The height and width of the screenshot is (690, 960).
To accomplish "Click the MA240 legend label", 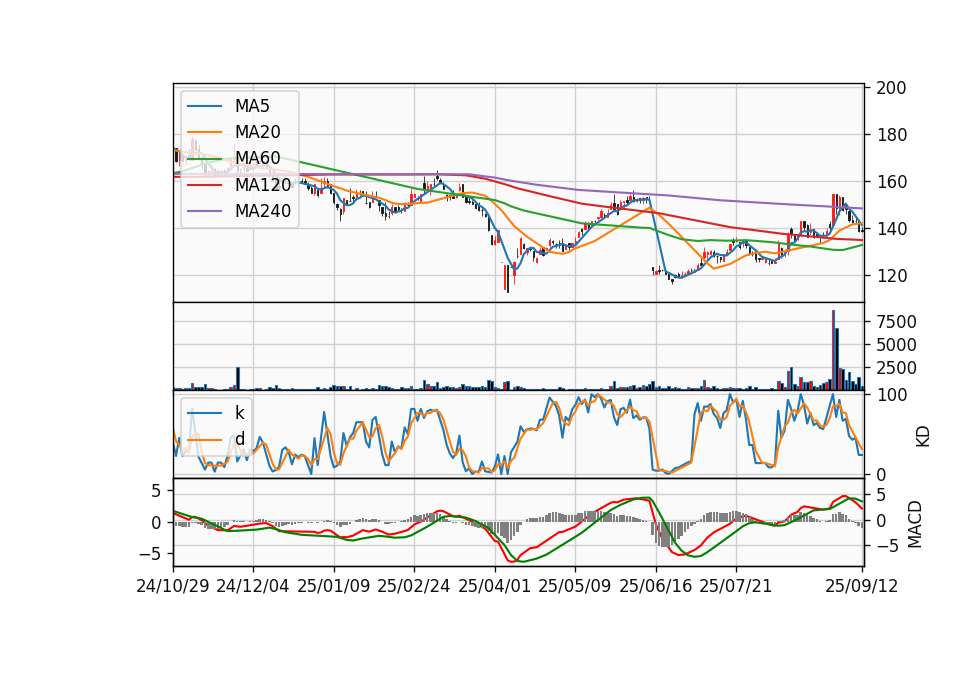I will click(263, 211).
